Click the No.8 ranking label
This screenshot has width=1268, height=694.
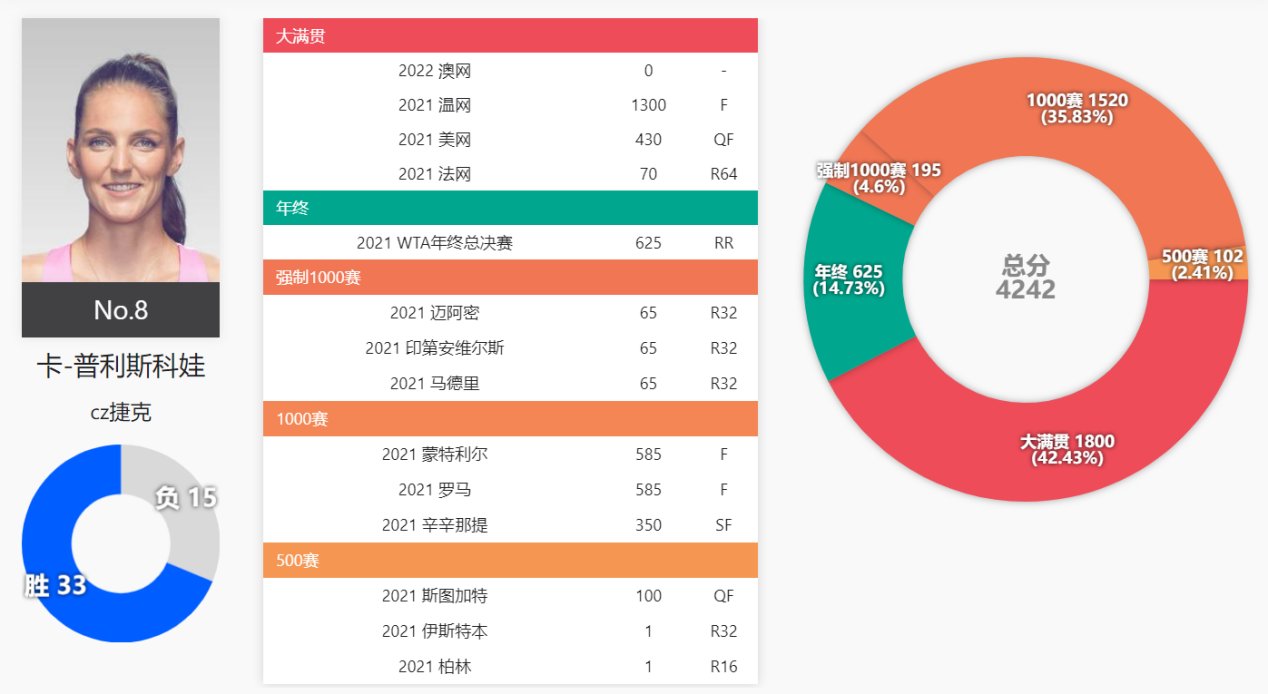click(121, 310)
